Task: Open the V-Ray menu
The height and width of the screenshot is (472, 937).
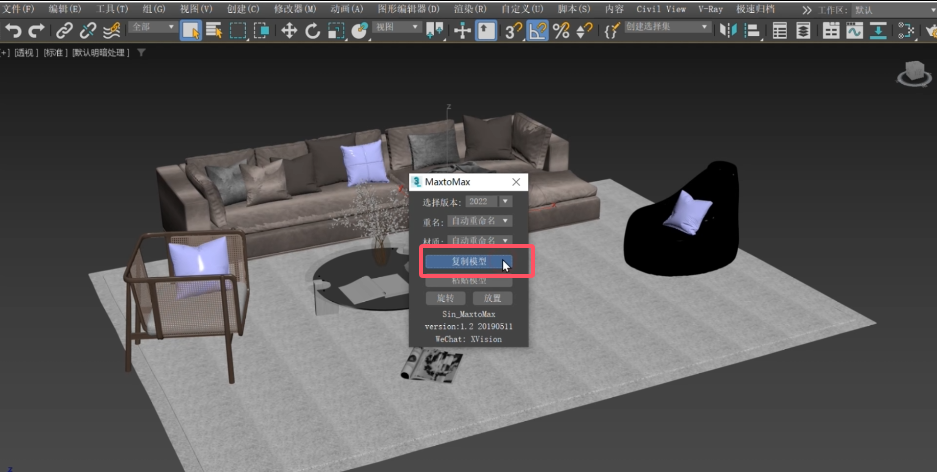Action: tap(711, 9)
